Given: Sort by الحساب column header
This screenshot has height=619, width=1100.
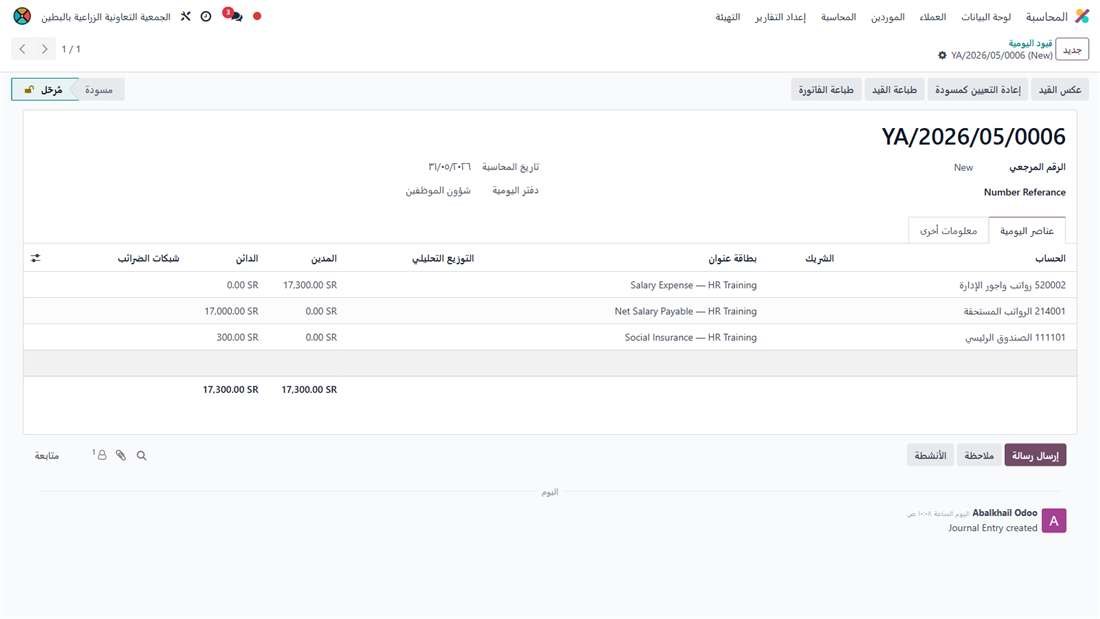Looking at the screenshot, I should 1050,259.
